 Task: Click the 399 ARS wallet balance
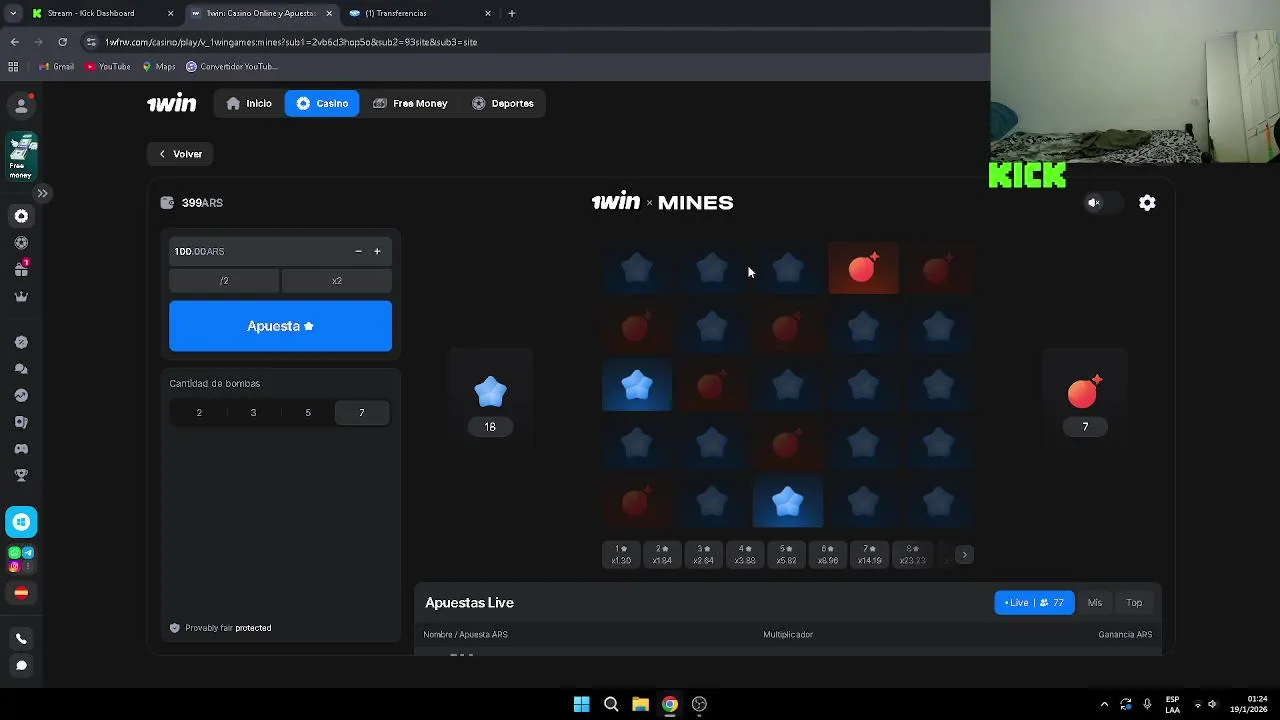click(192, 203)
